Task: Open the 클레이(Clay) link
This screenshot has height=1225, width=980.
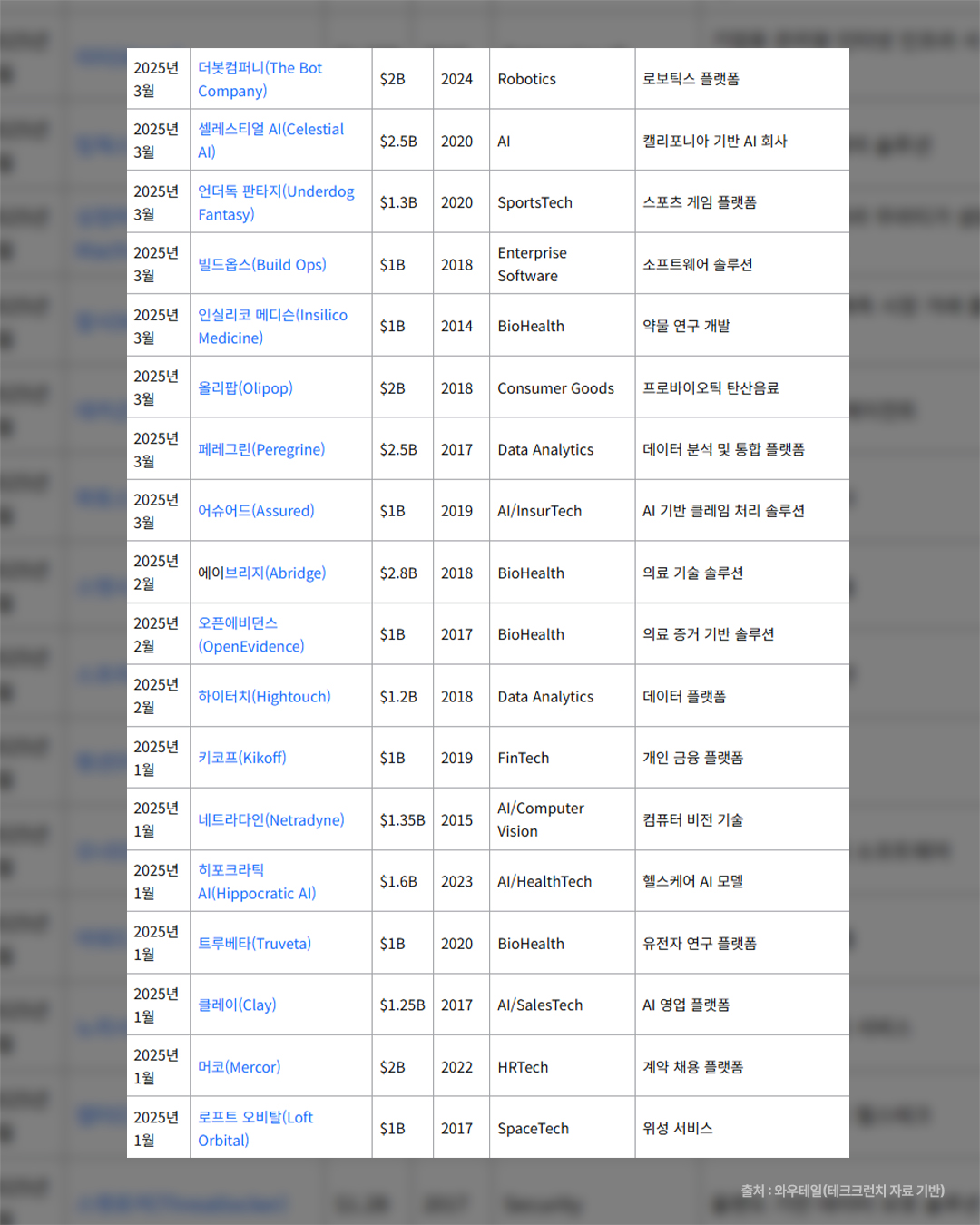Action: click(237, 1005)
